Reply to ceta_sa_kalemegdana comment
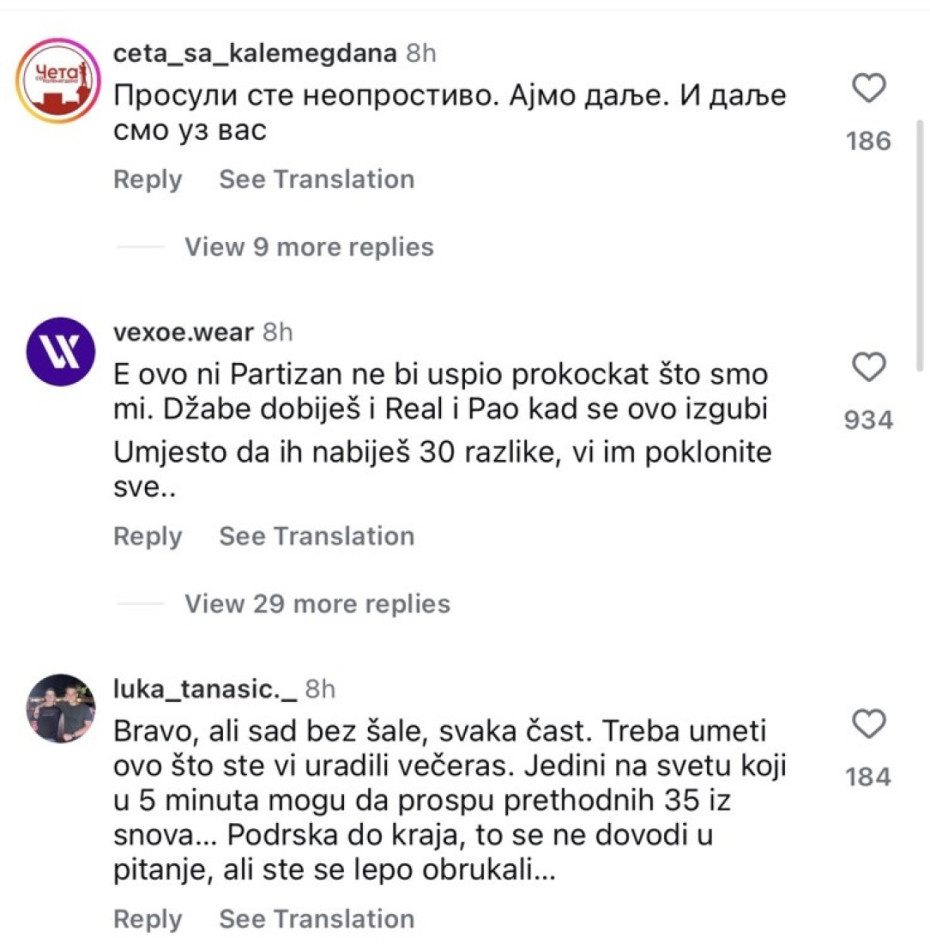930x944 pixels. [x=148, y=180]
